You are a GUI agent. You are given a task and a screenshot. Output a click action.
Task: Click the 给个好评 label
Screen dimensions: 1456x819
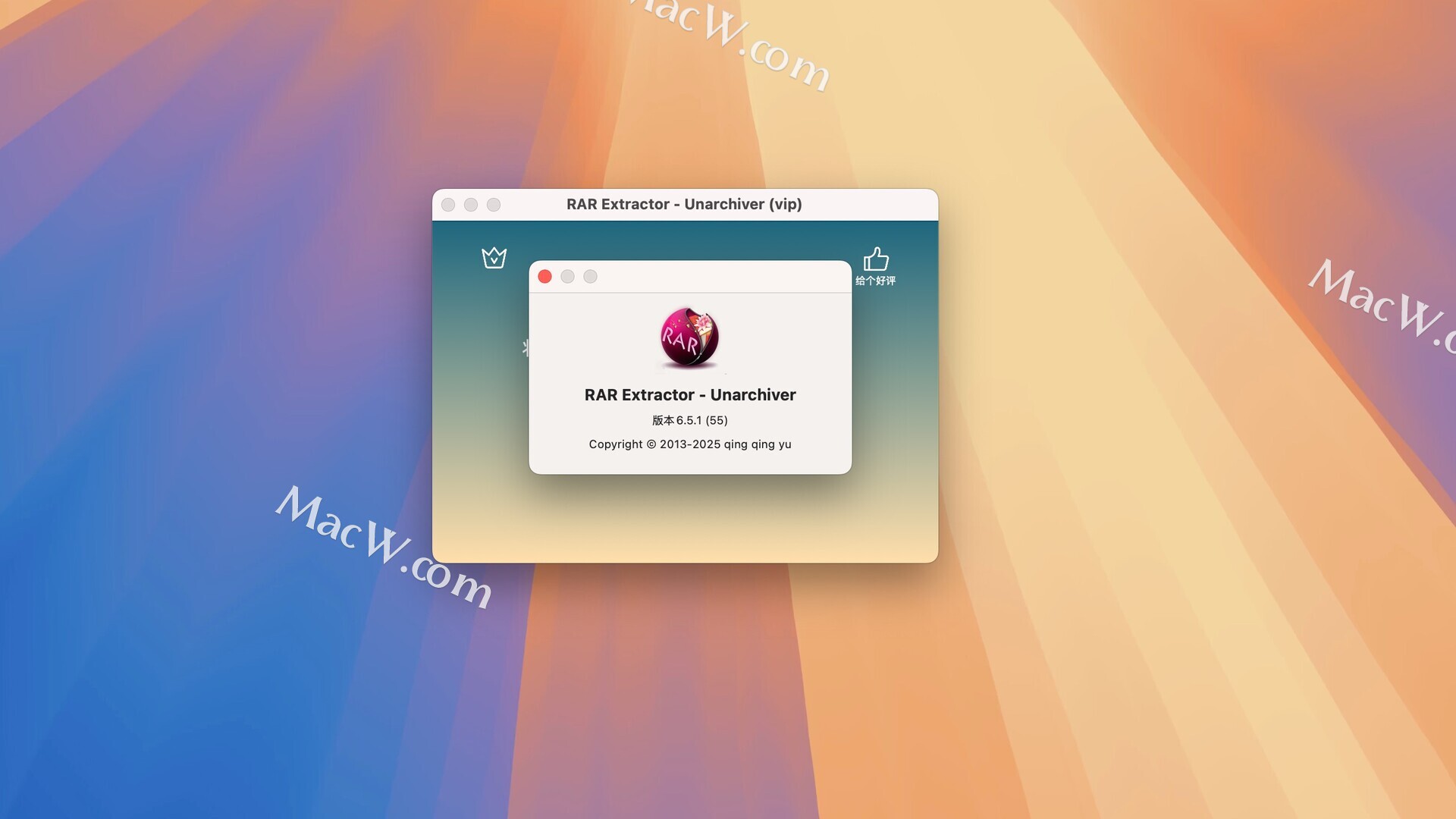coord(876,281)
